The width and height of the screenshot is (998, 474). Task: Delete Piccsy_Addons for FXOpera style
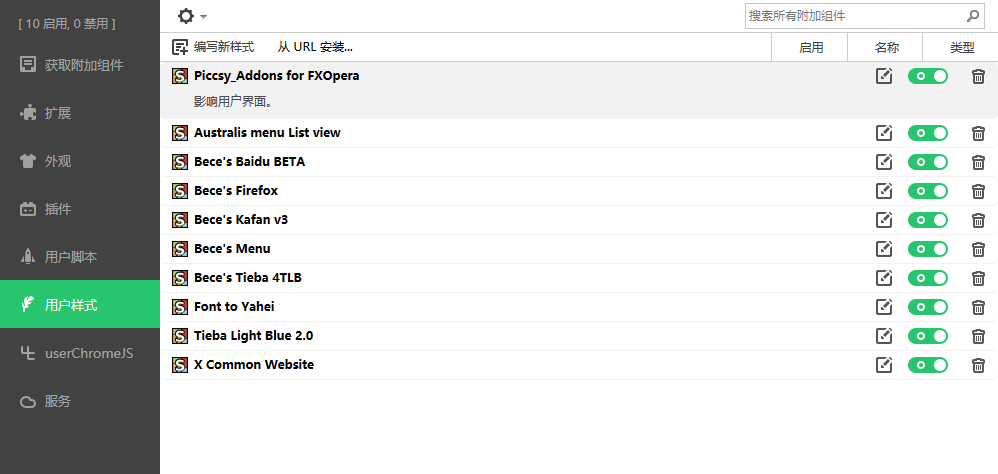978,76
